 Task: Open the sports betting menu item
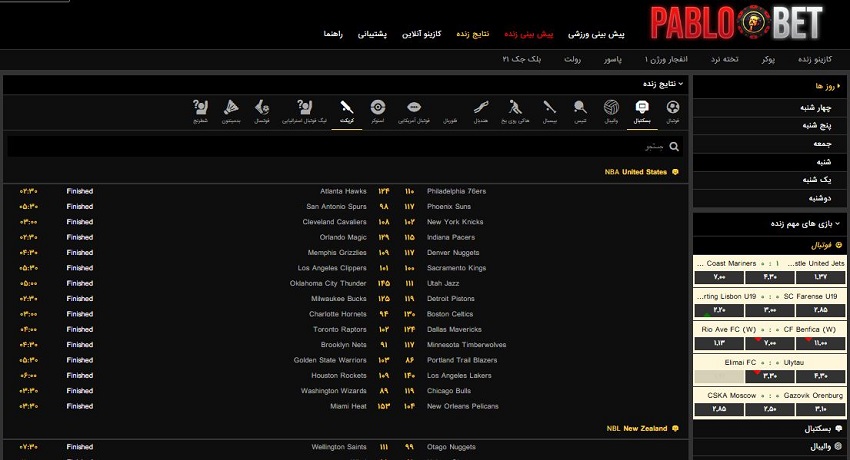[x=596, y=34]
